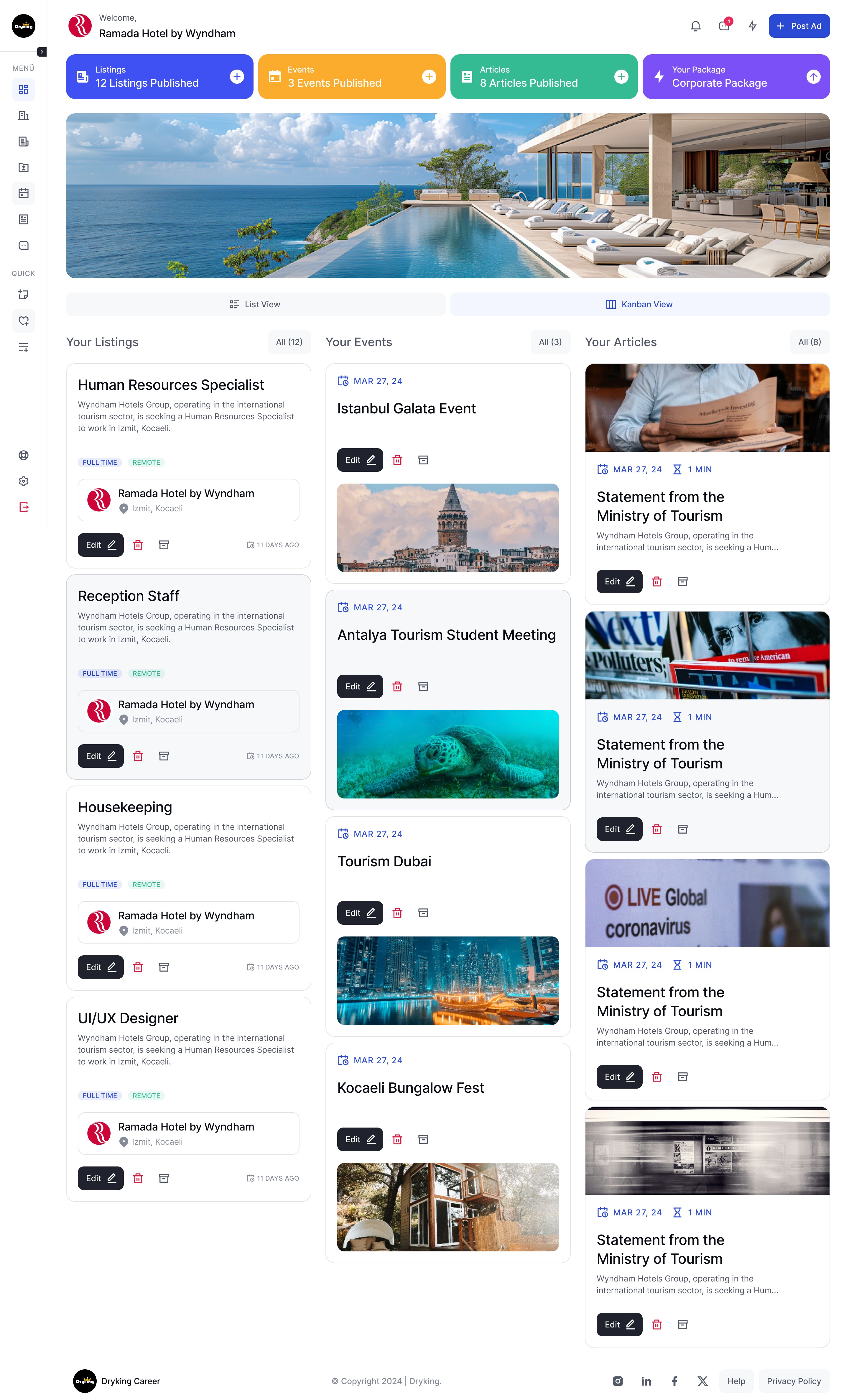
Task: Open the calendar icon in sidebar menu
Action: tap(23, 193)
